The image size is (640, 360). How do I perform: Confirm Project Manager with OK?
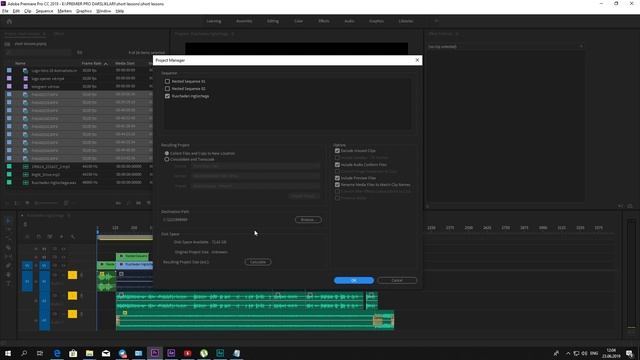(354, 280)
